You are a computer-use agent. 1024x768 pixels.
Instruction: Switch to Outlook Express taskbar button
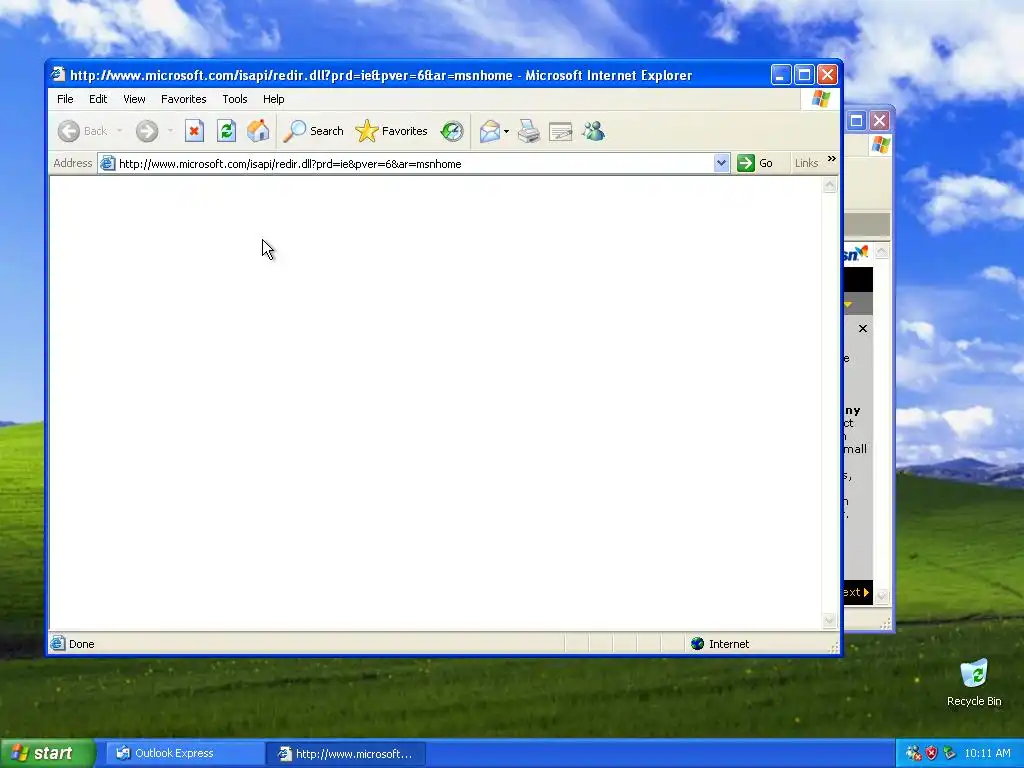(185, 753)
